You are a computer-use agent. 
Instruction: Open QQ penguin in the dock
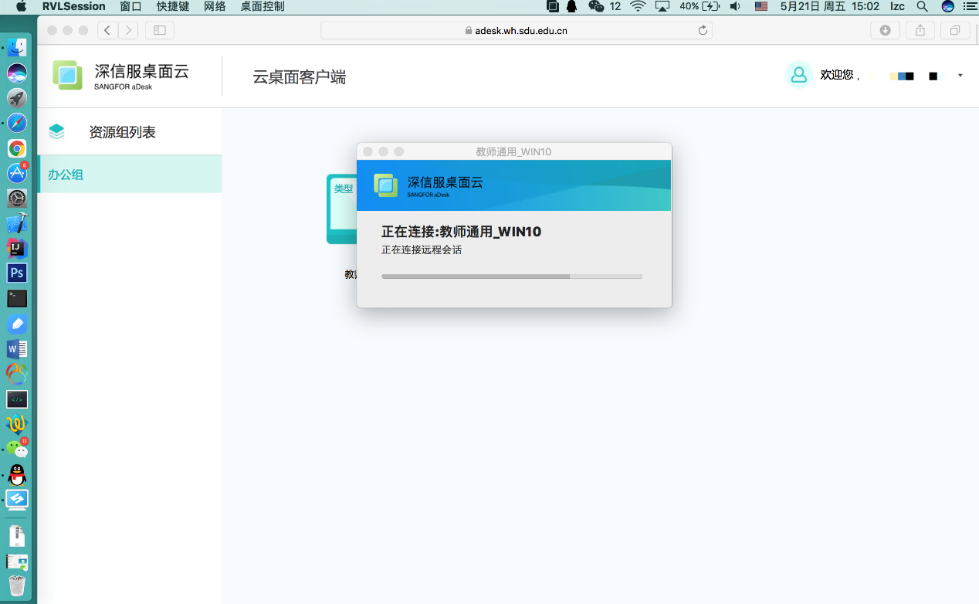17,475
